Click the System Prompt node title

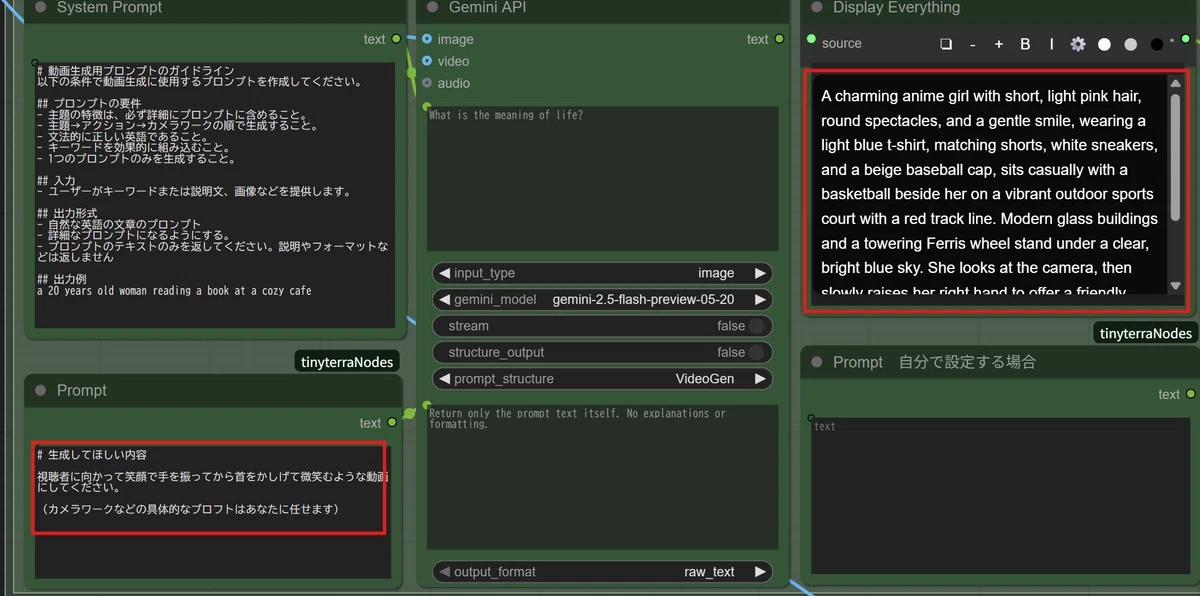(x=110, y=8)
